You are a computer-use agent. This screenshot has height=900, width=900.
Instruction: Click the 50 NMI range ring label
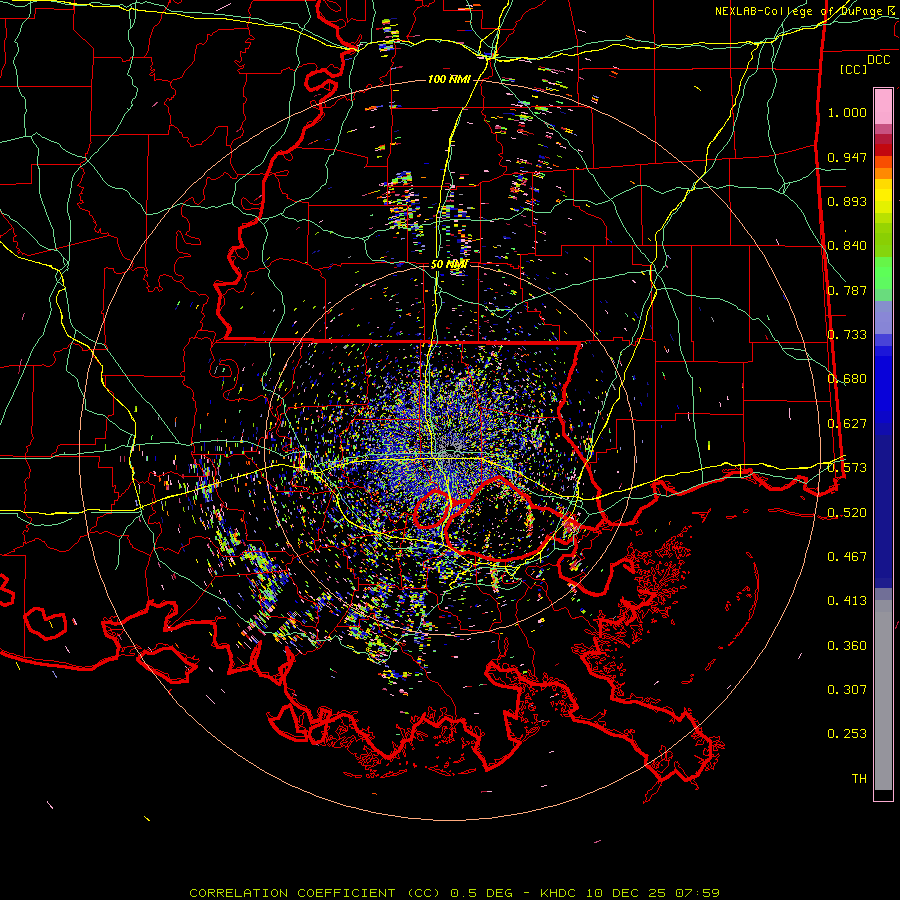pyautogui.click(x=449, y=264)
